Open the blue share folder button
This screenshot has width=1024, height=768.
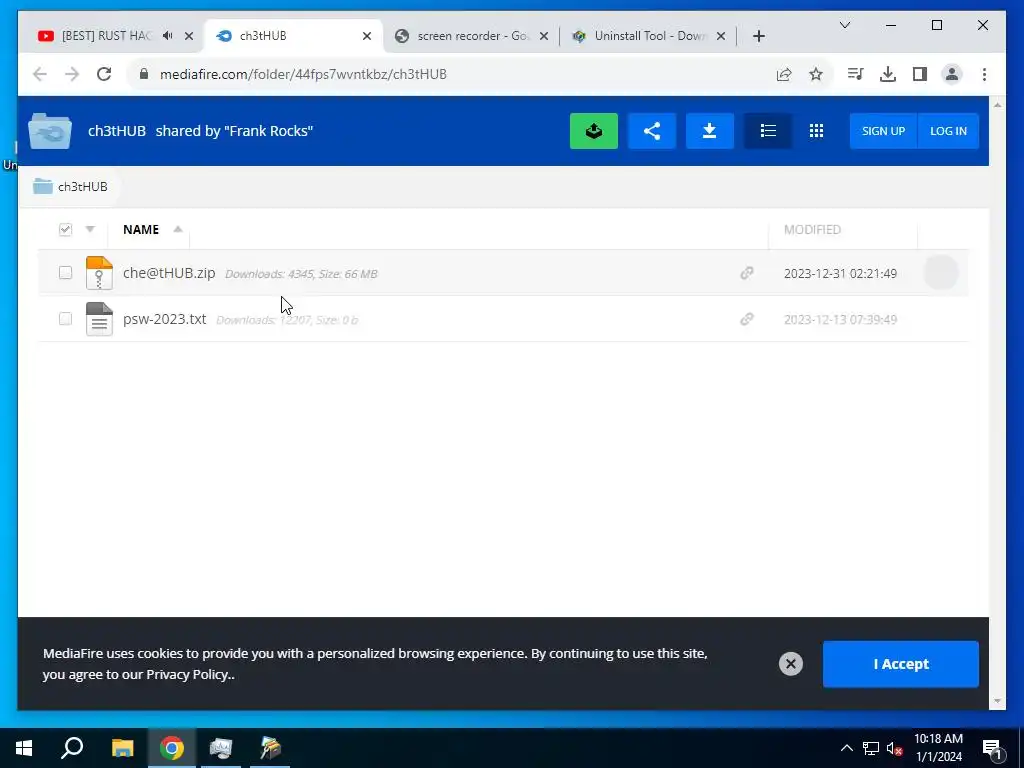[x=652, y=131]
